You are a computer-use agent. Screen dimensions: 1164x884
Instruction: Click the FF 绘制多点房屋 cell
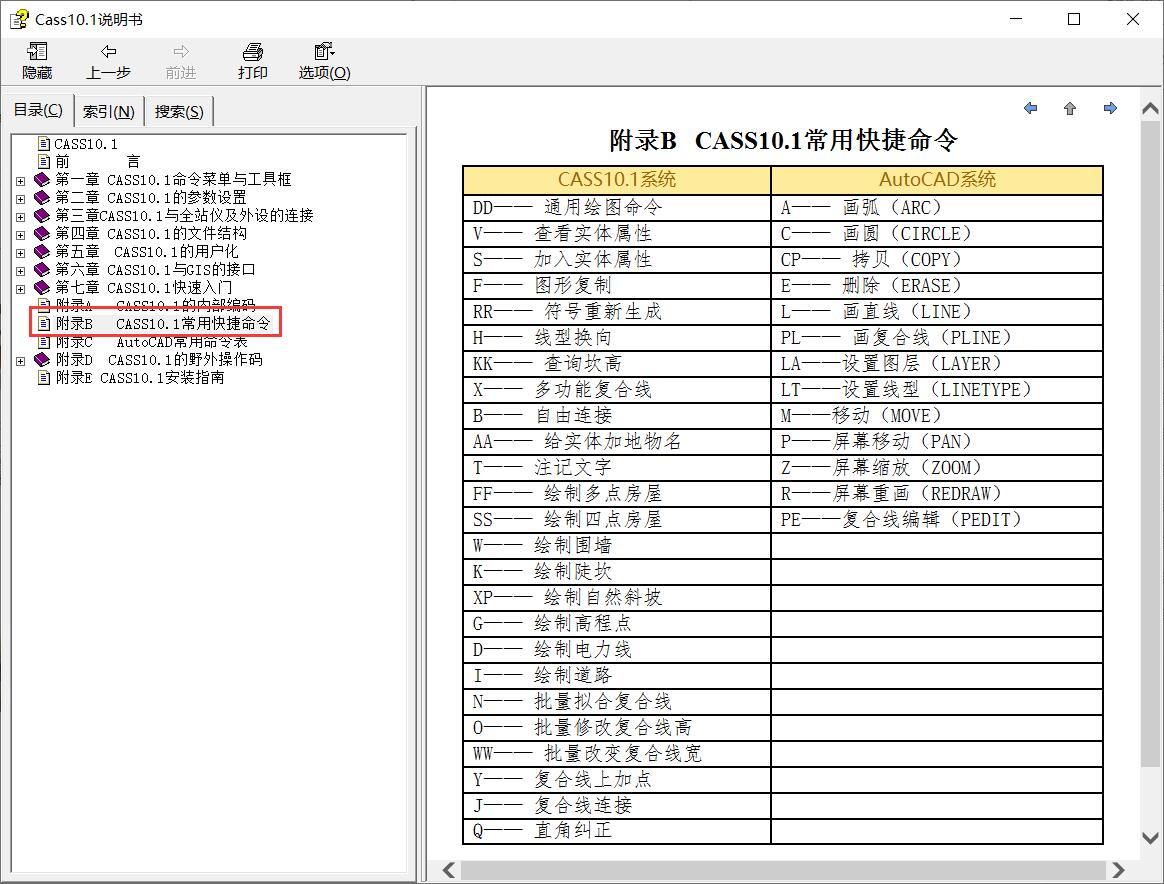617,494
